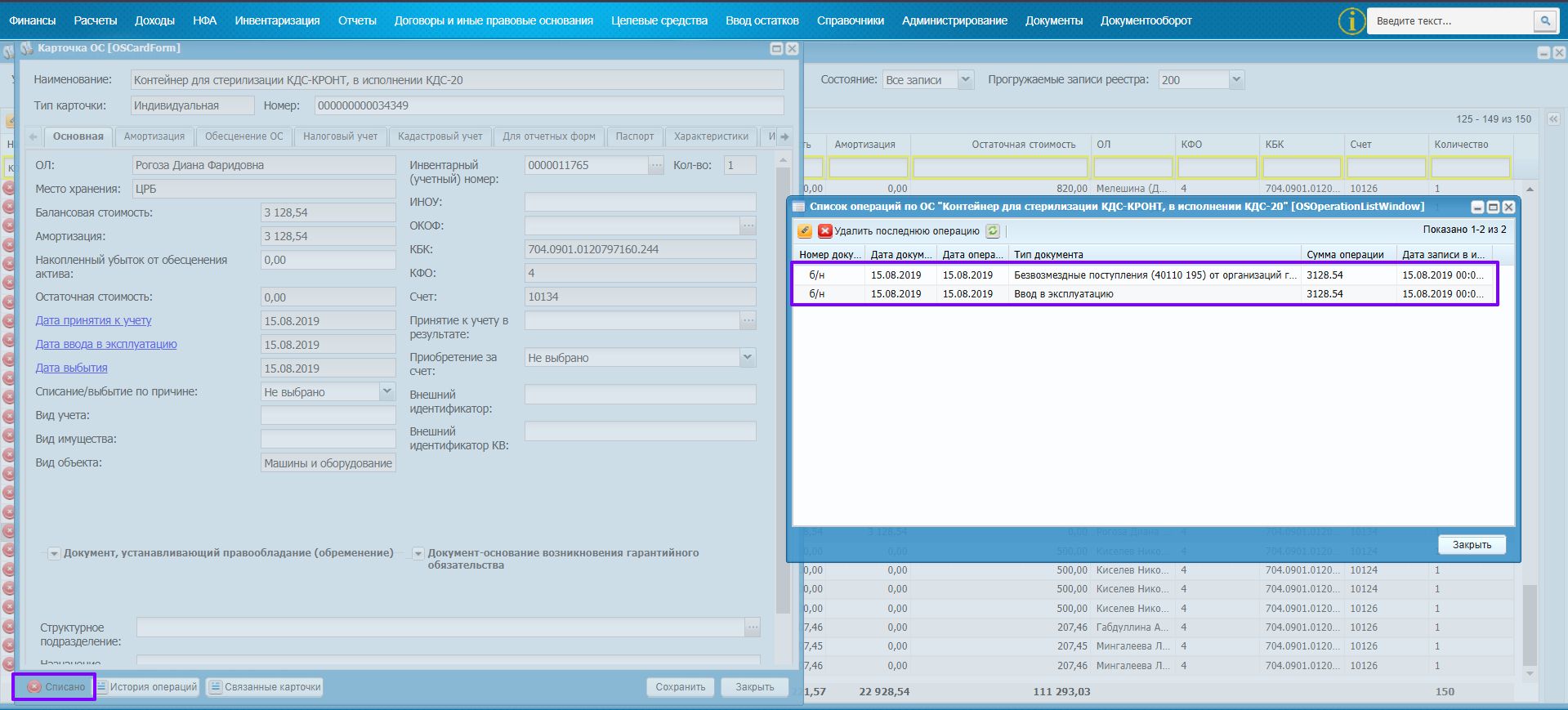
Task: Select Безвозмездные поступления operation row
Action: click(x=1144, y=275)
